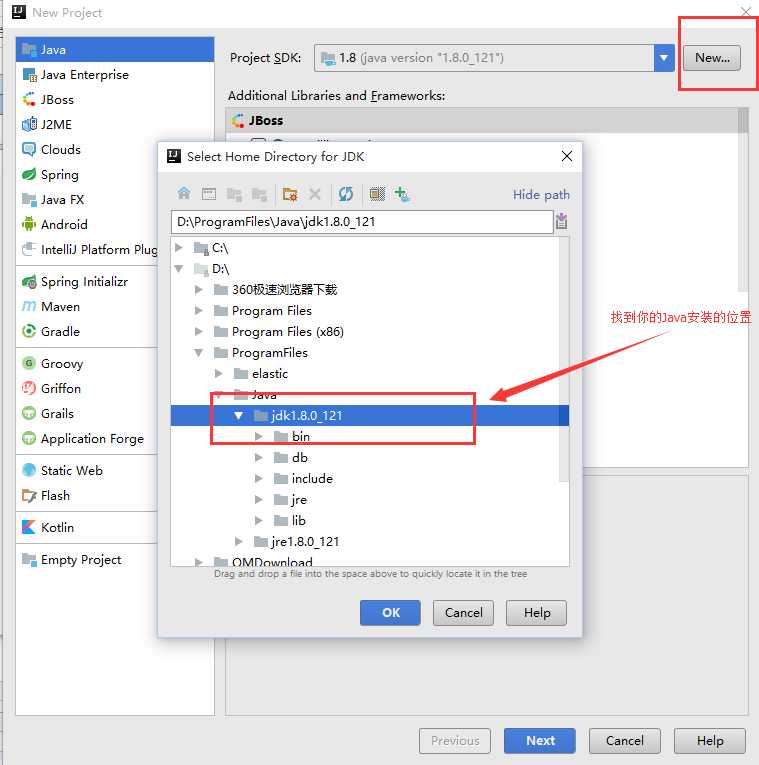Viewport: 759px width, 765px height.
Task: Select the include folder
Action: pyautogui.click(x=303, y=479)
